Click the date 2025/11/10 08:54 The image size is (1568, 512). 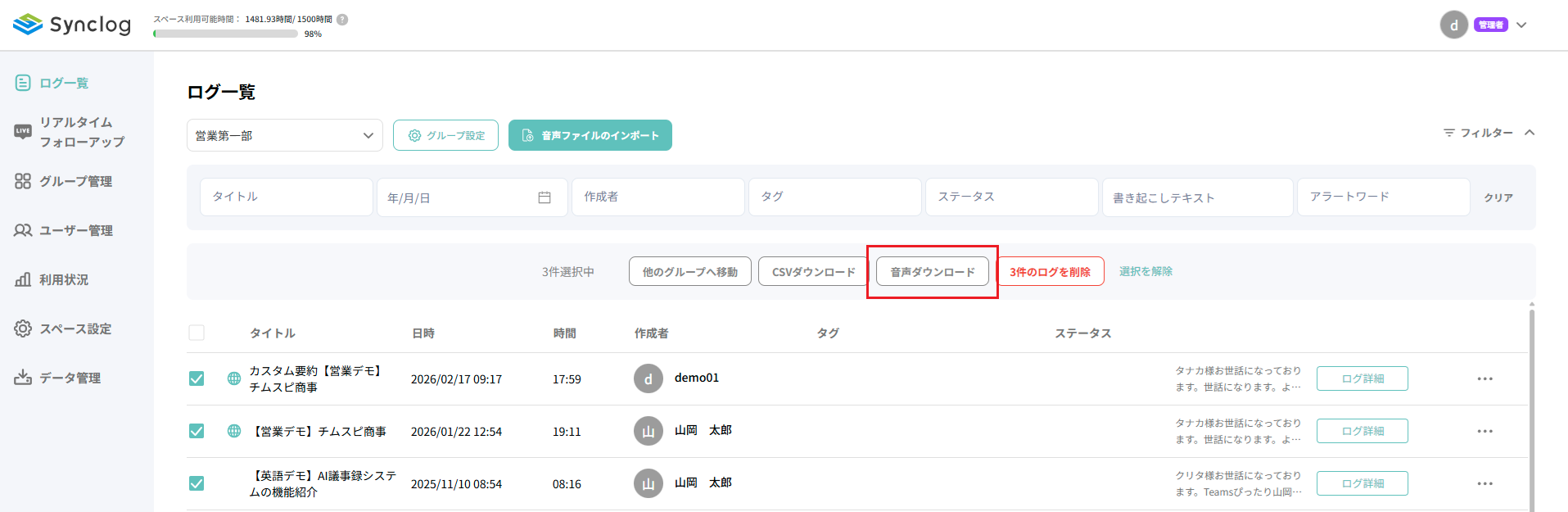point(456,484)
